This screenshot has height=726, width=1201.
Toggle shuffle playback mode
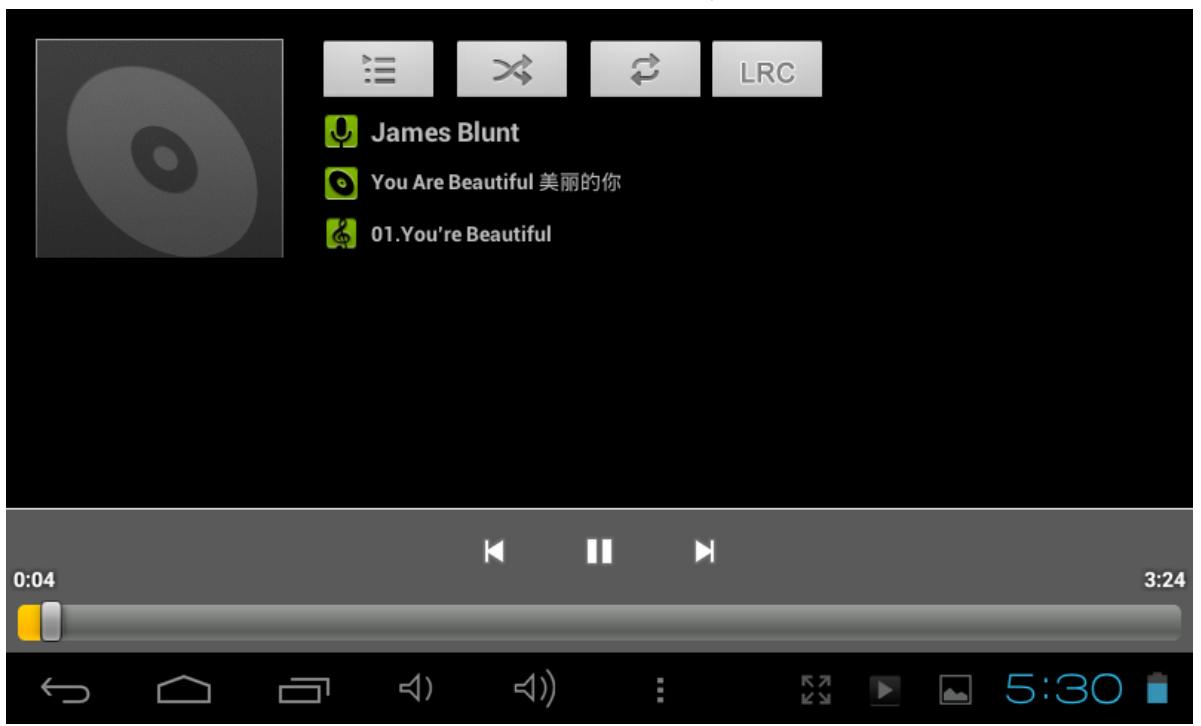512,69
